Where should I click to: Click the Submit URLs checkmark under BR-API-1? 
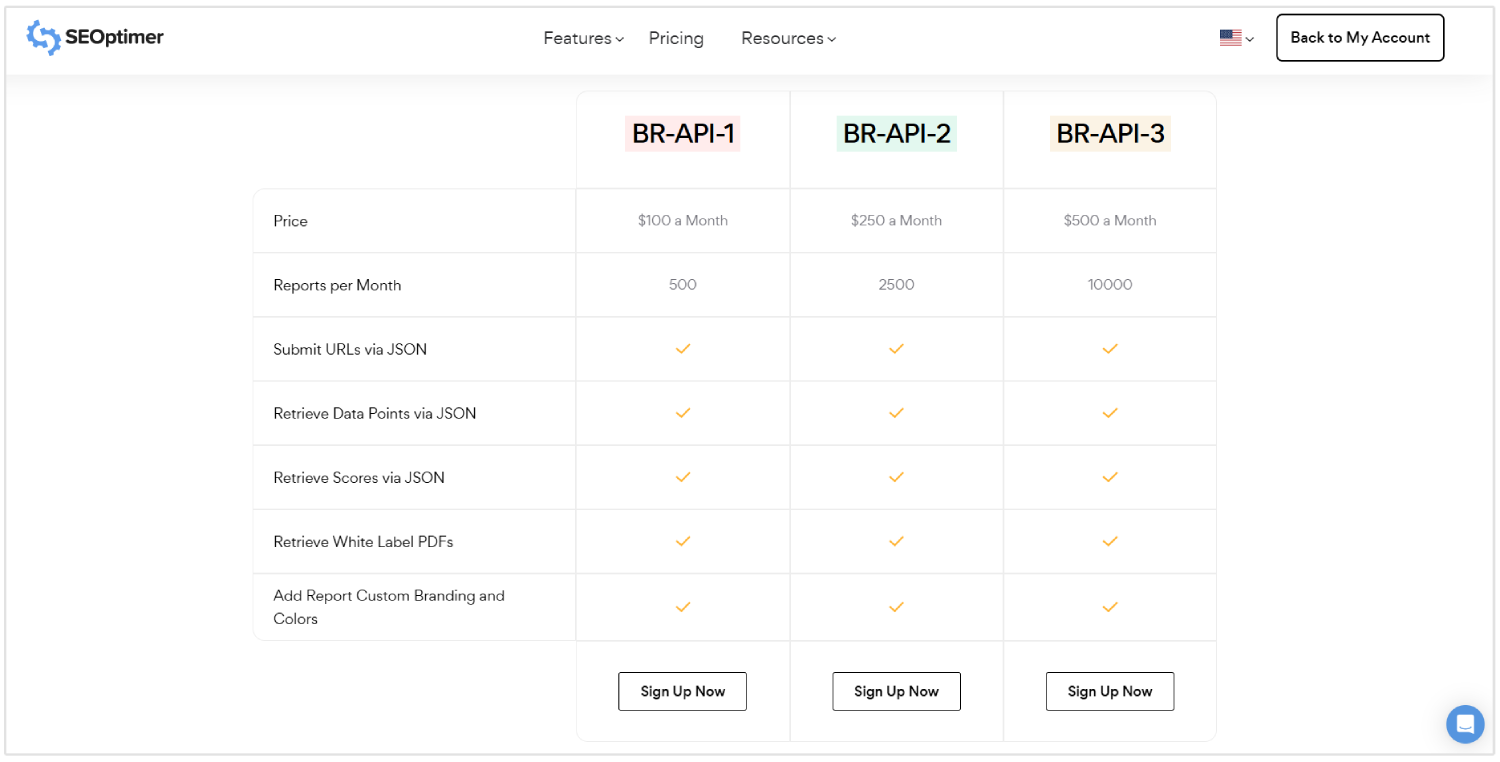[x=682, y=349]
